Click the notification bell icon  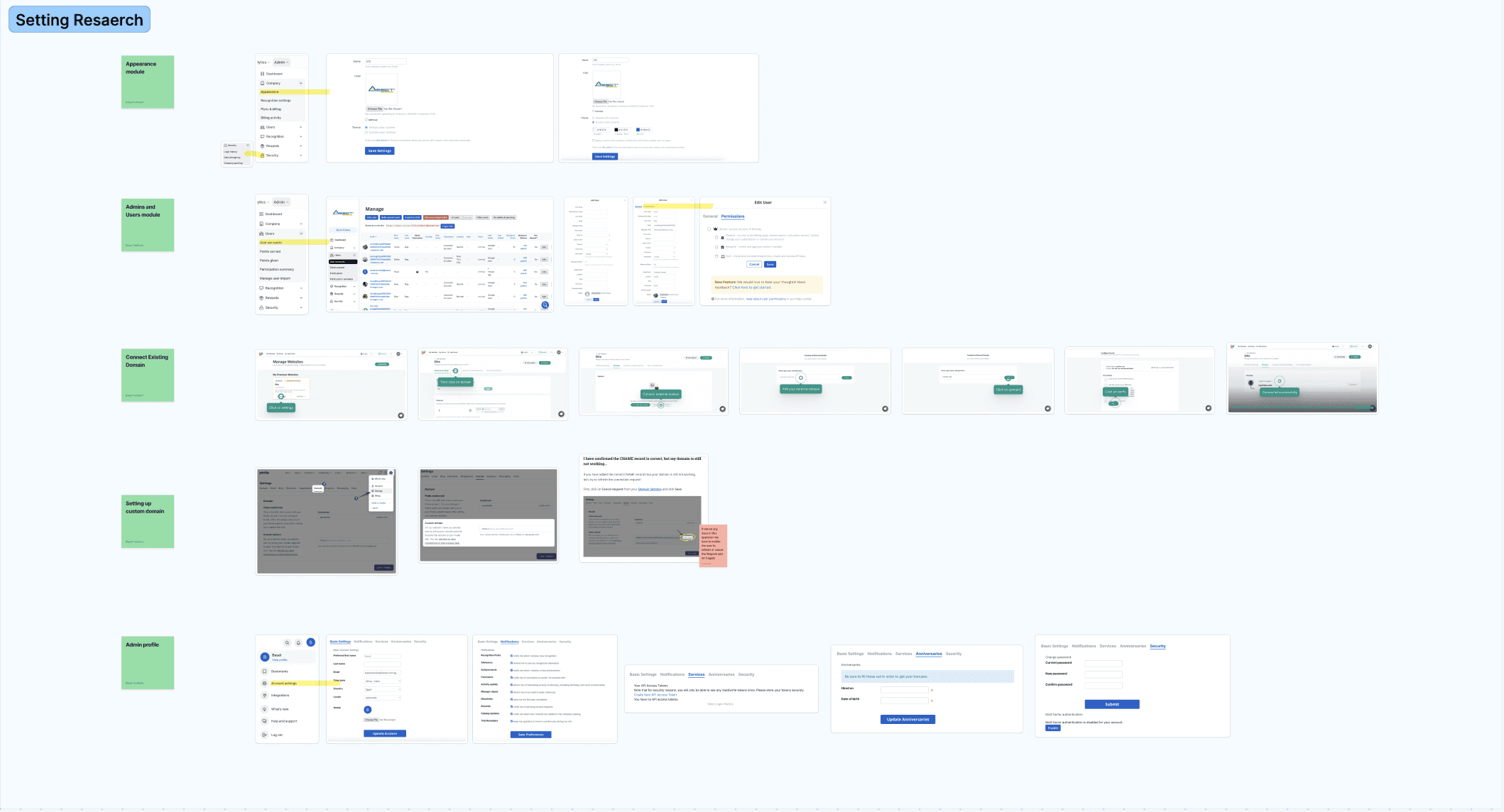coord(299,643)
